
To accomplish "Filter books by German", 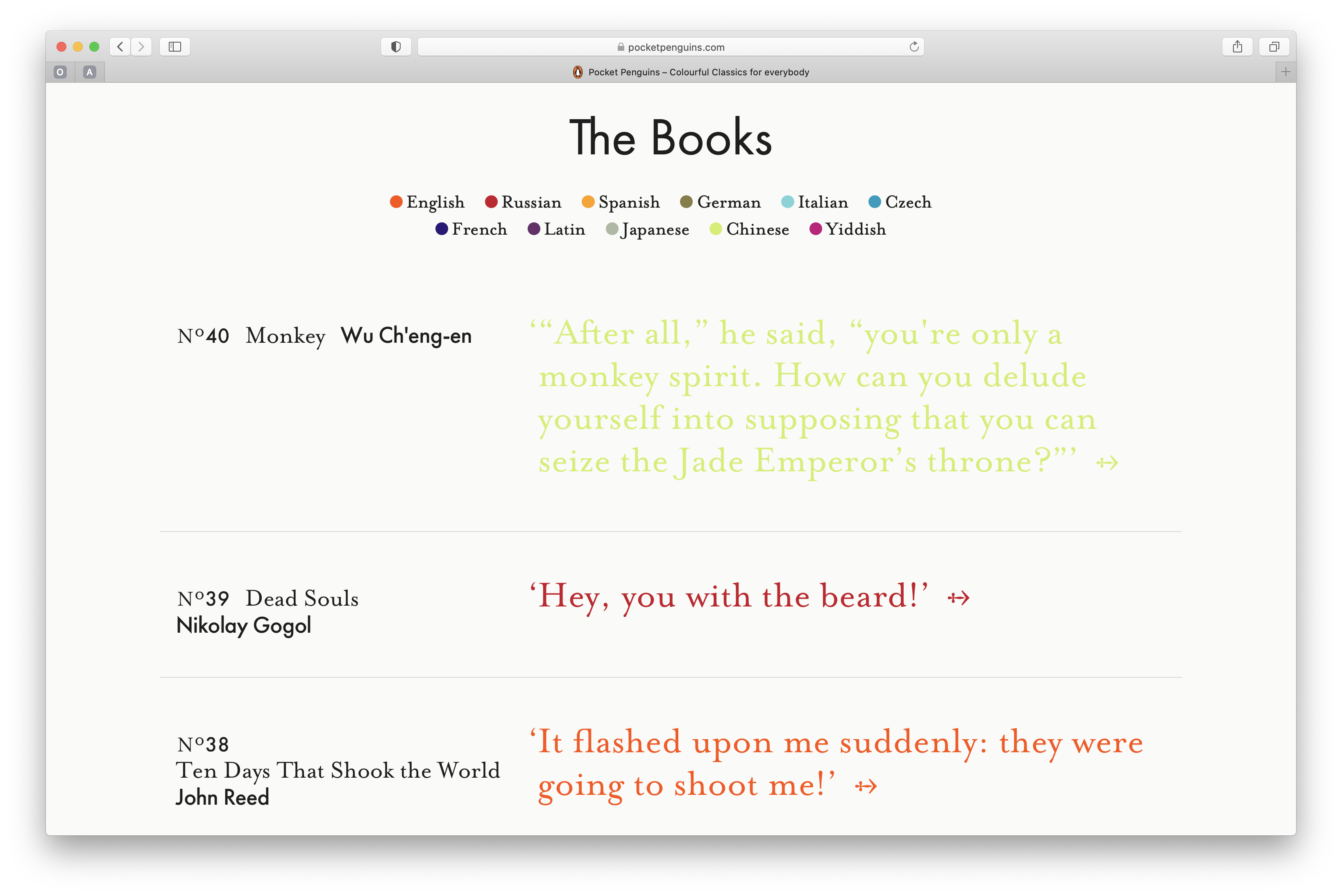I will (720, 202).
